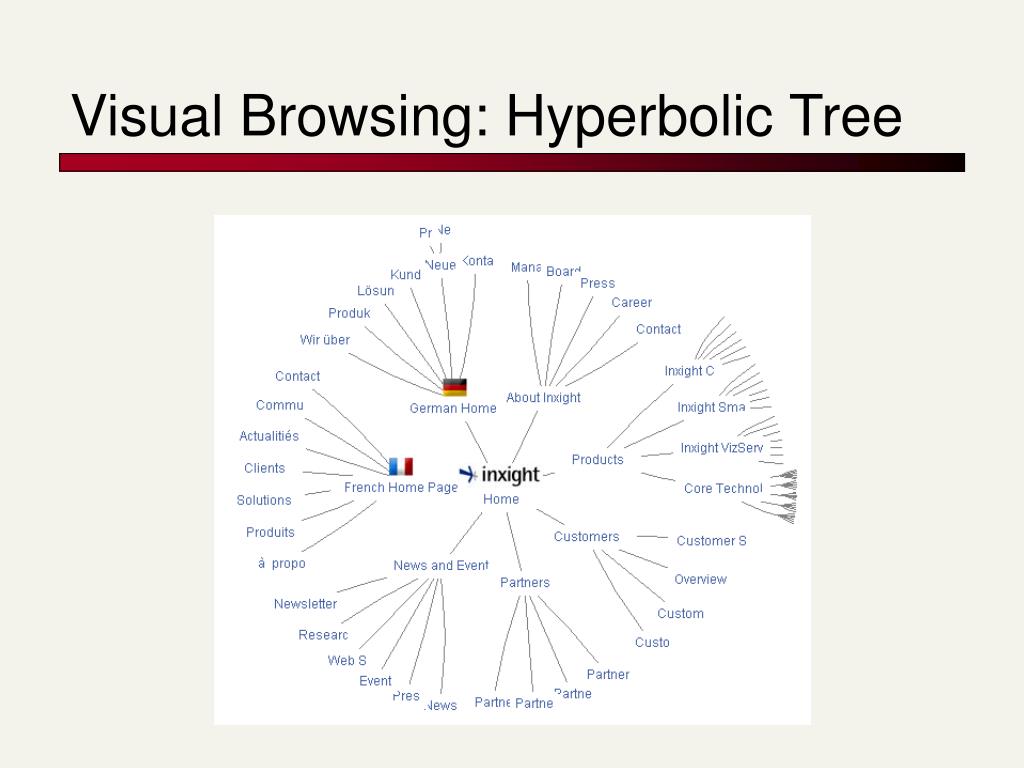Click the German flag icon
Image resolution: width=1024 pixels, height=768 pixels.
tap(455, 387)
